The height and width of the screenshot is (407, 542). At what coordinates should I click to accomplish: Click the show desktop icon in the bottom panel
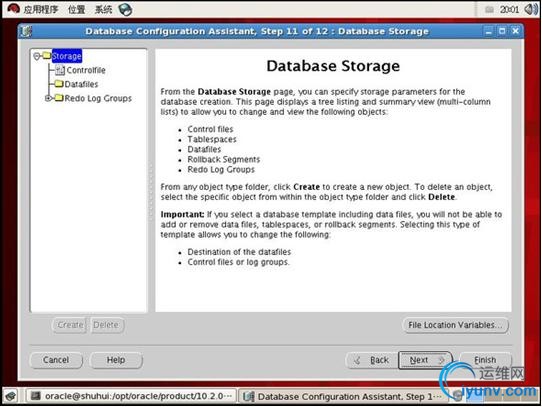[x=11, y=396]
